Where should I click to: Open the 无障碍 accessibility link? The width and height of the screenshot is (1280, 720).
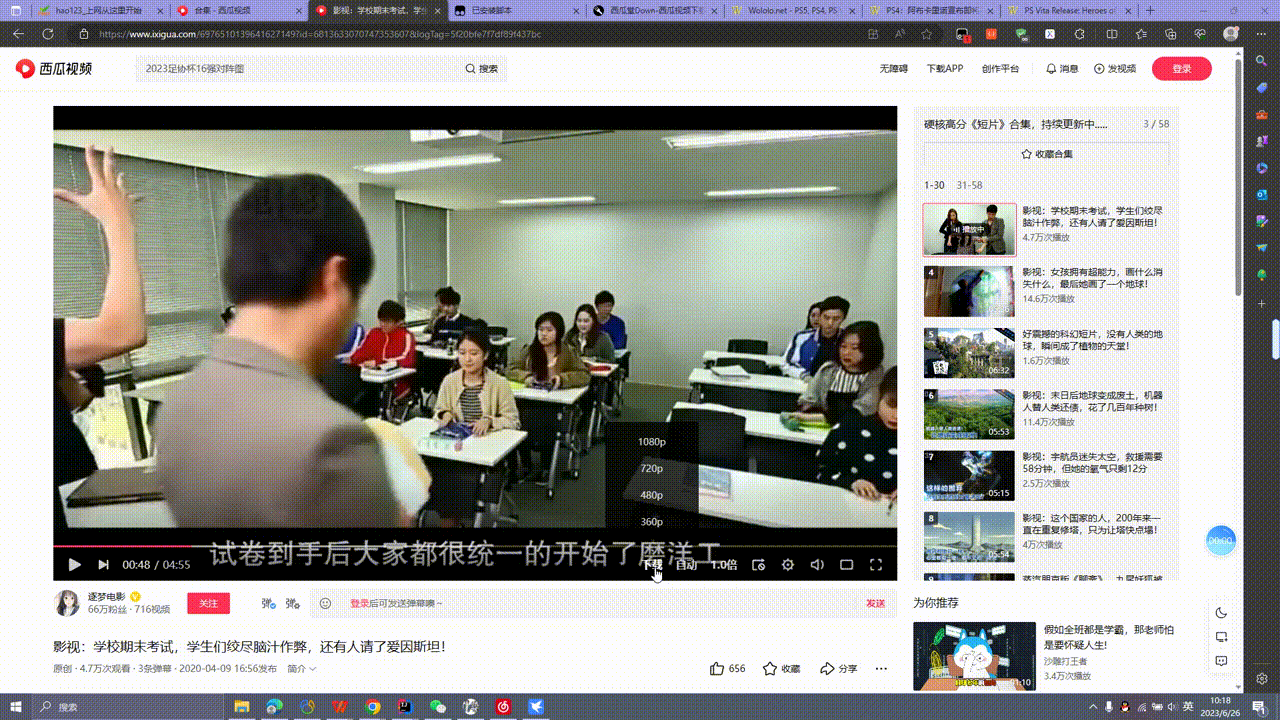(894, 69)
